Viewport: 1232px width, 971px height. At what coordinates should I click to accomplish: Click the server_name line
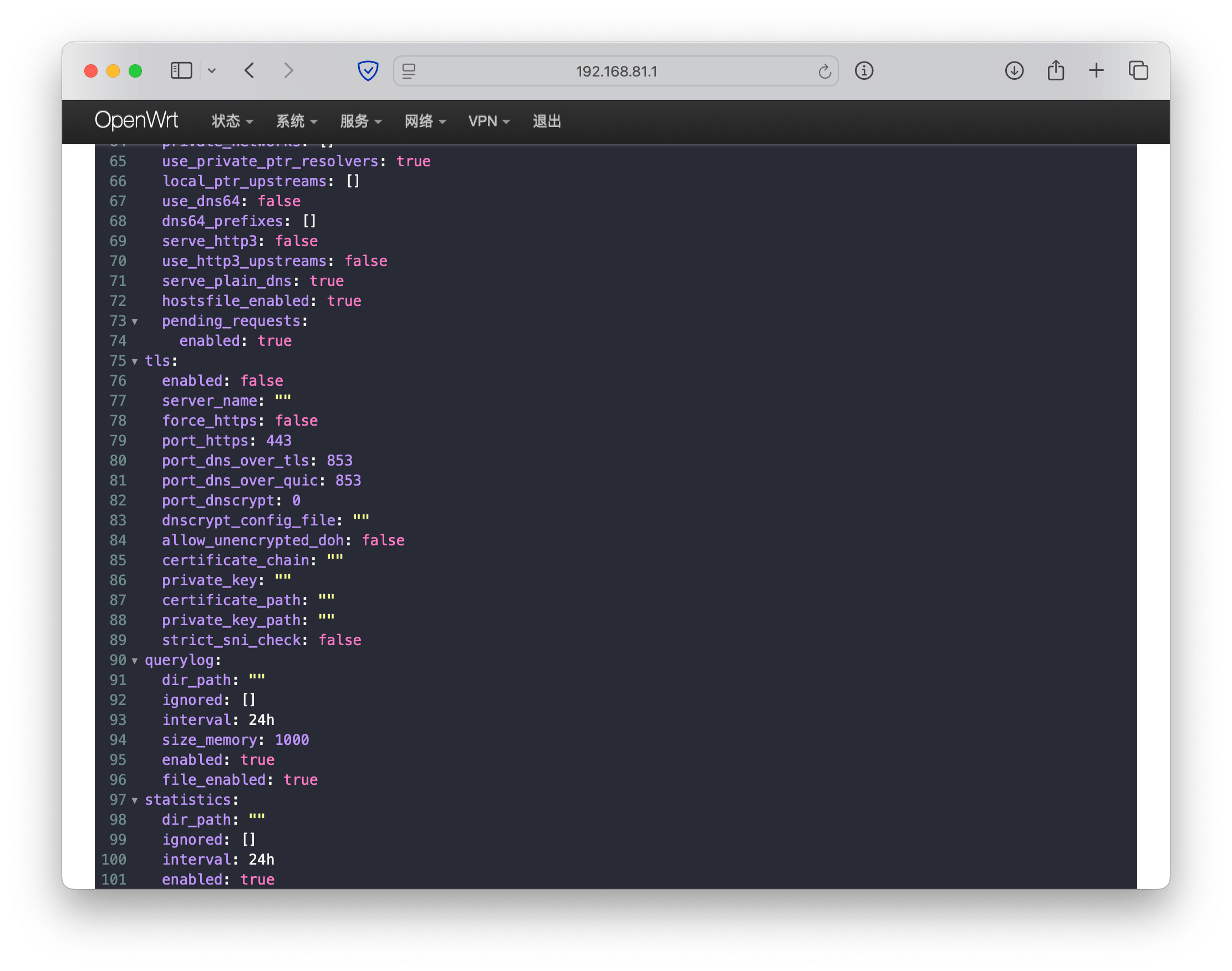tap(226, 401)
